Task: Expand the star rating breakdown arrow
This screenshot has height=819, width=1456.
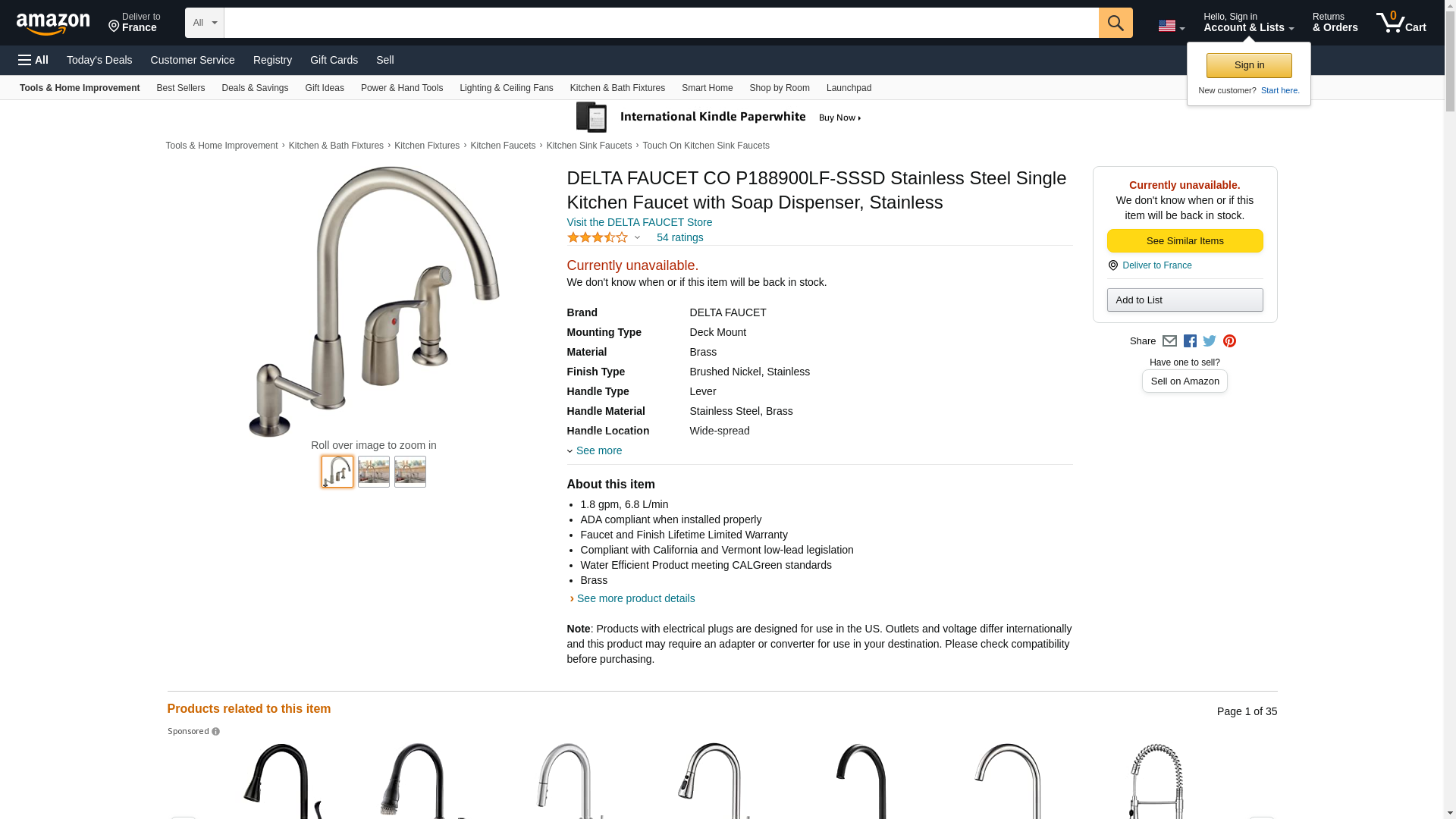Action: click(637, 237)
